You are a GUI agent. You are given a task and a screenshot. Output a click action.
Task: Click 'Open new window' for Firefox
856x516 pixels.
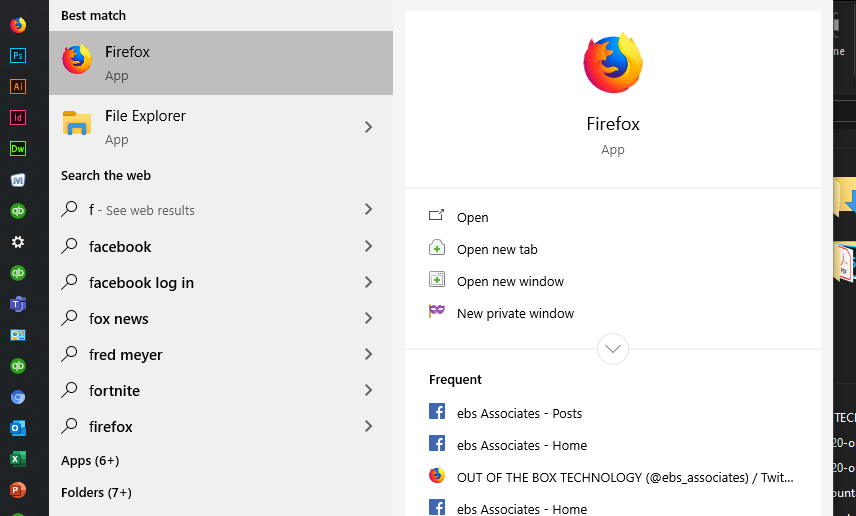(x=510, y=281)
